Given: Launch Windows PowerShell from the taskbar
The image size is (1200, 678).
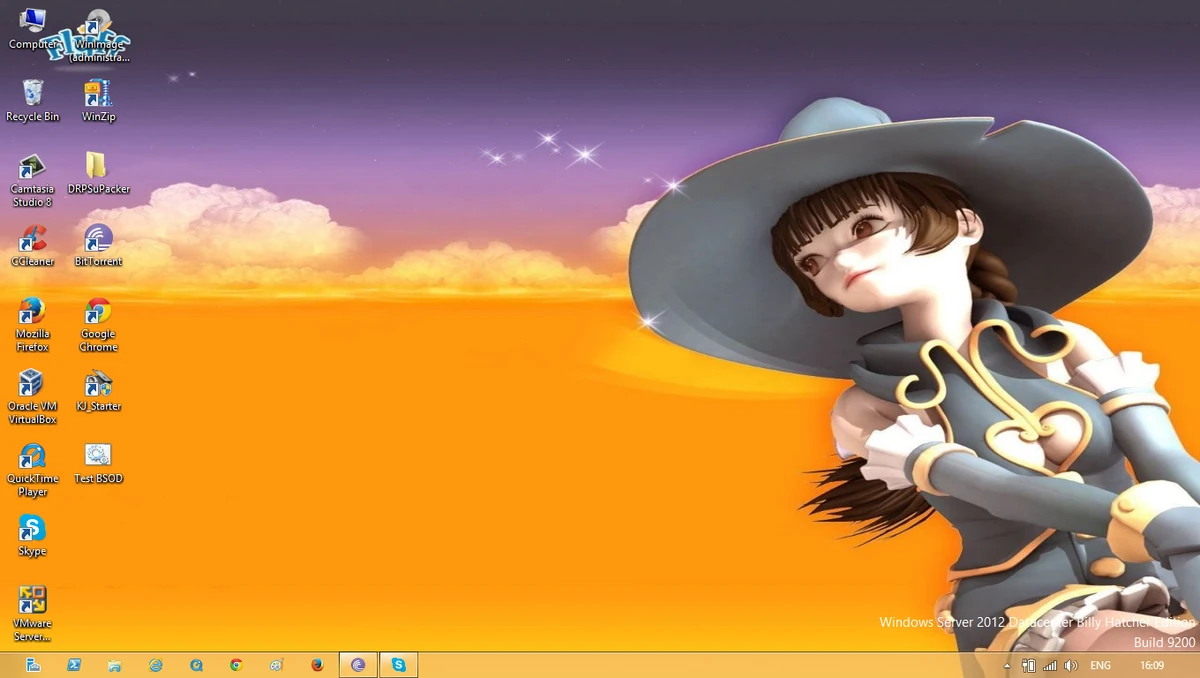Looking at the screenshot, I should (x=74, y=664).
